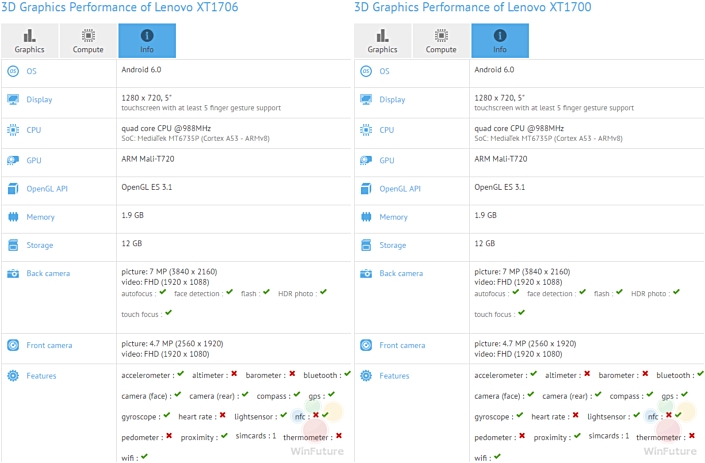Viewport: 705px width, 463px height.
Task: Select Info tab for Lenovo XT1706
Action: [147, 41]
